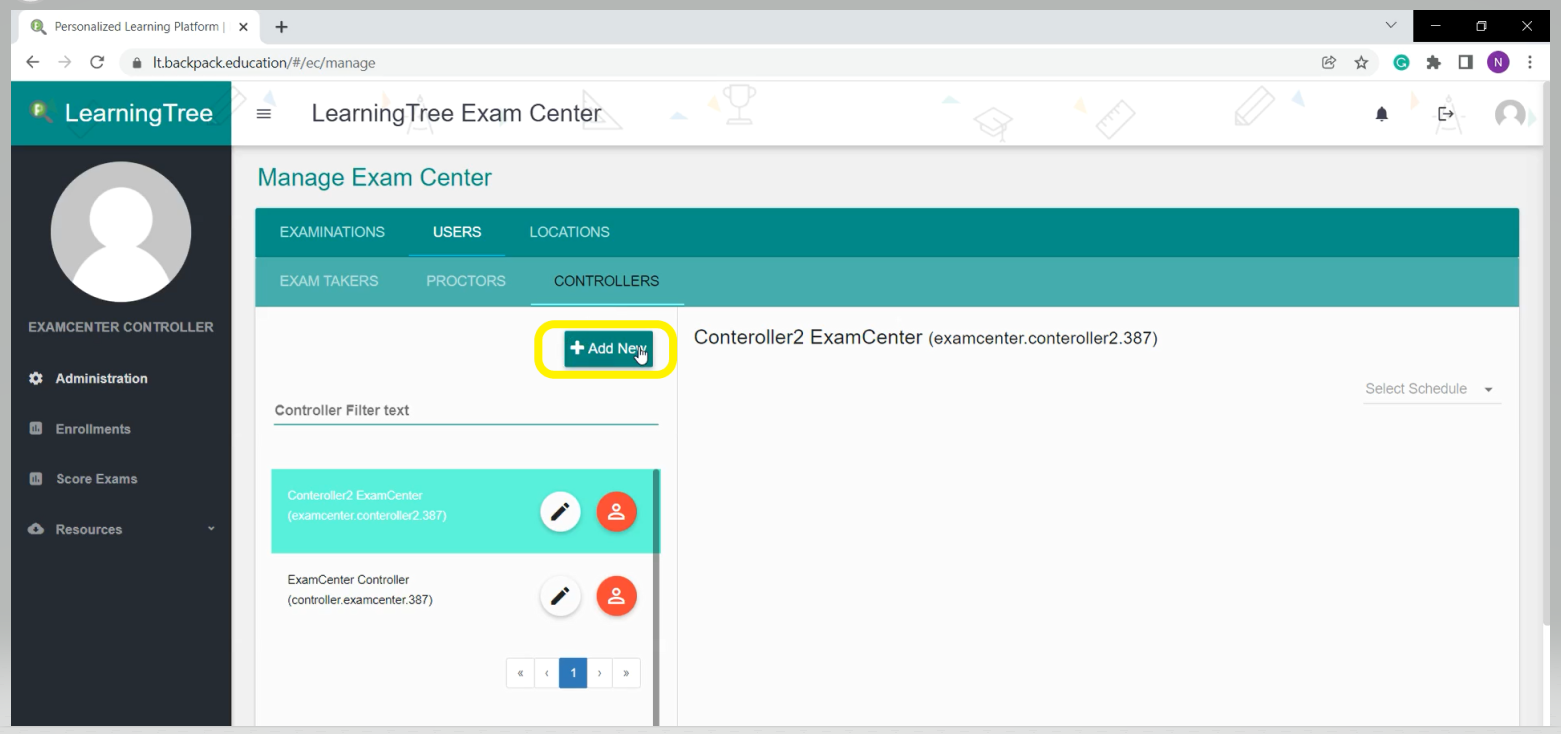
Task: Open the Chrome three-dot menu
Action: [x=1531, y=61]
